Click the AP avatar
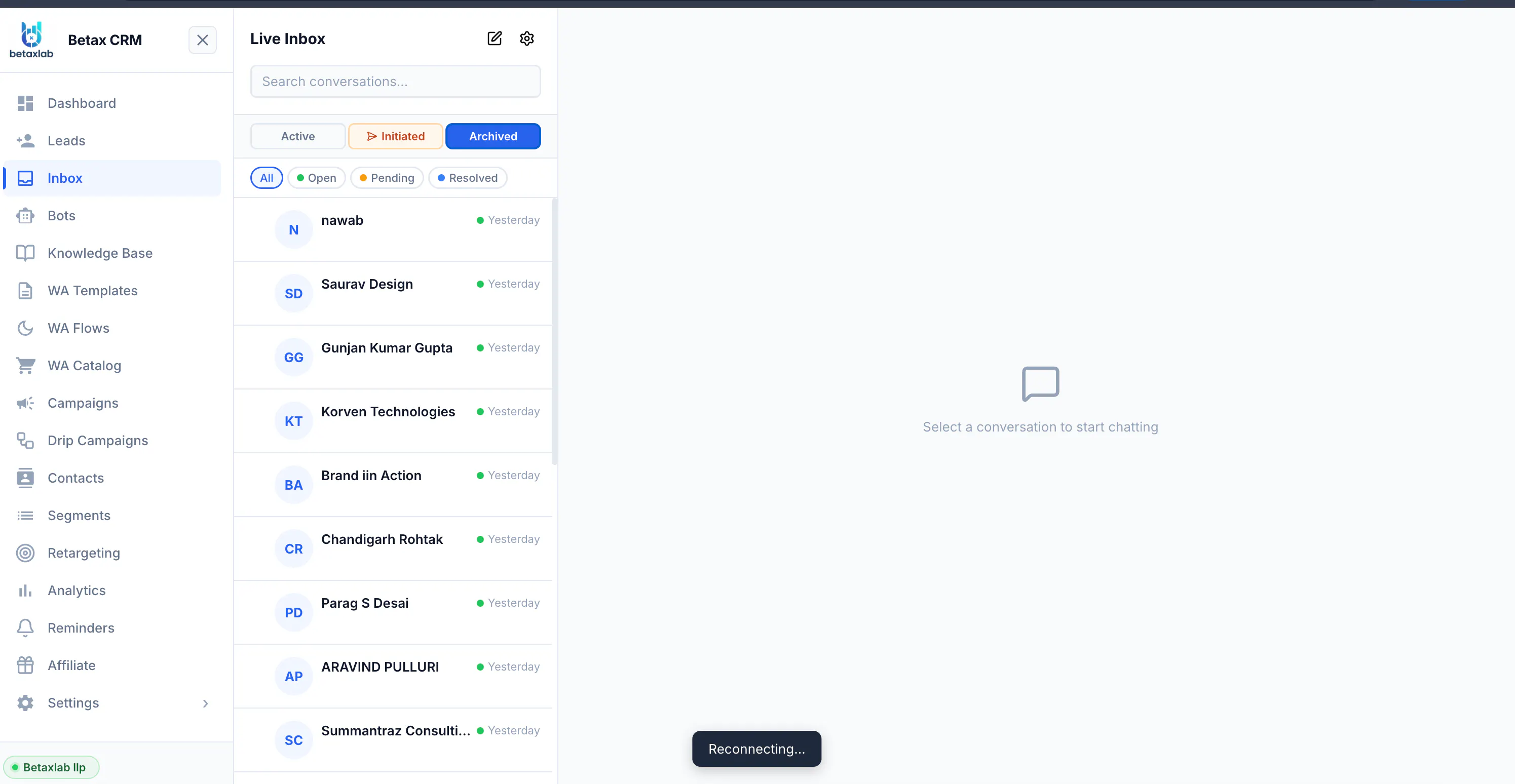This screenshot has width=1515, height=784. (293, 677)
